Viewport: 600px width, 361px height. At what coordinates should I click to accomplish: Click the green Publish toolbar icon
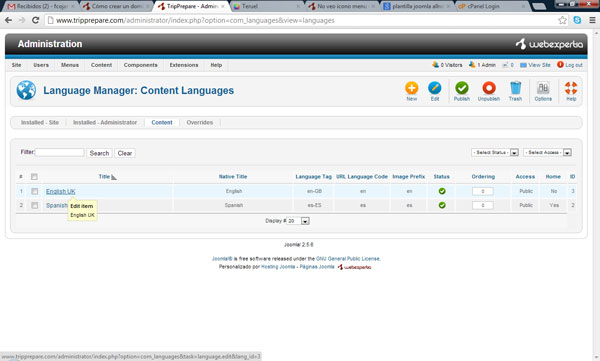[x=461, y=88]
